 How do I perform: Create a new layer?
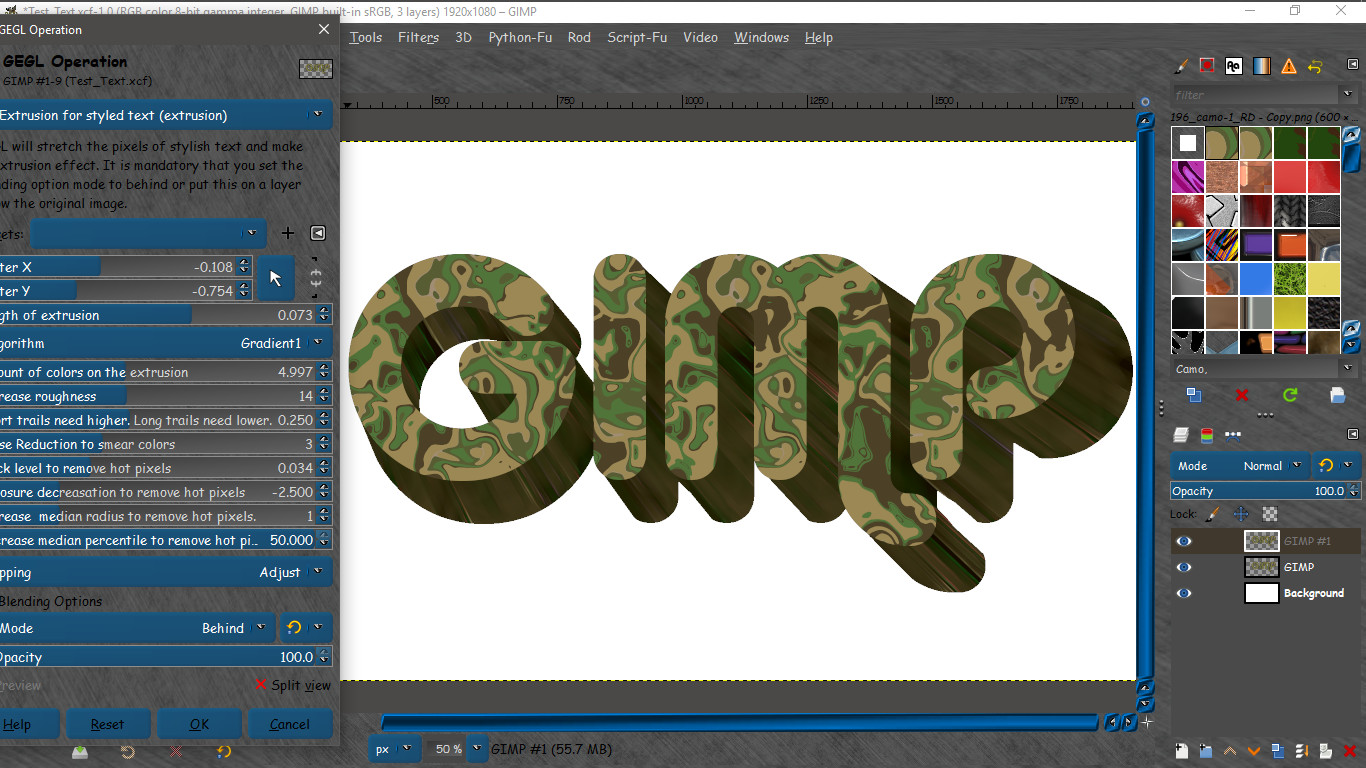click(1181, 750)
